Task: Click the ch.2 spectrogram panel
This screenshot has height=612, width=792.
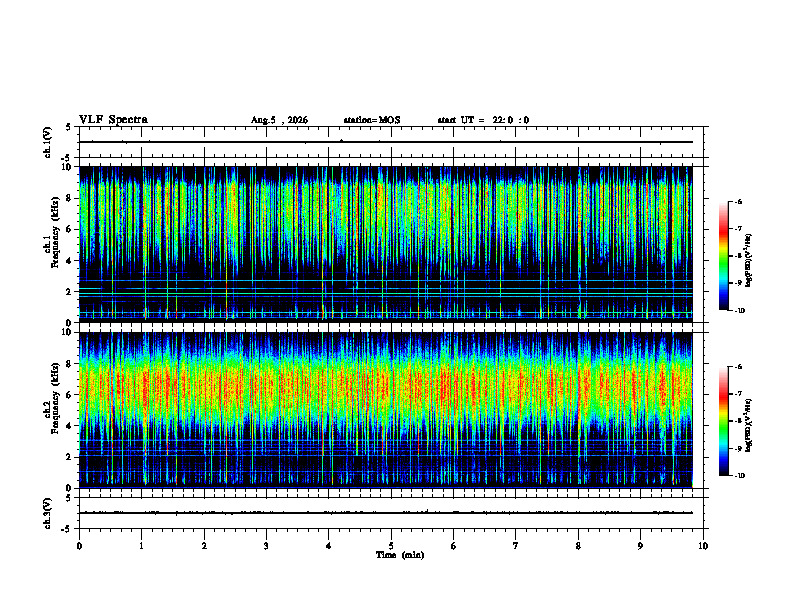Action: [386, 410]
